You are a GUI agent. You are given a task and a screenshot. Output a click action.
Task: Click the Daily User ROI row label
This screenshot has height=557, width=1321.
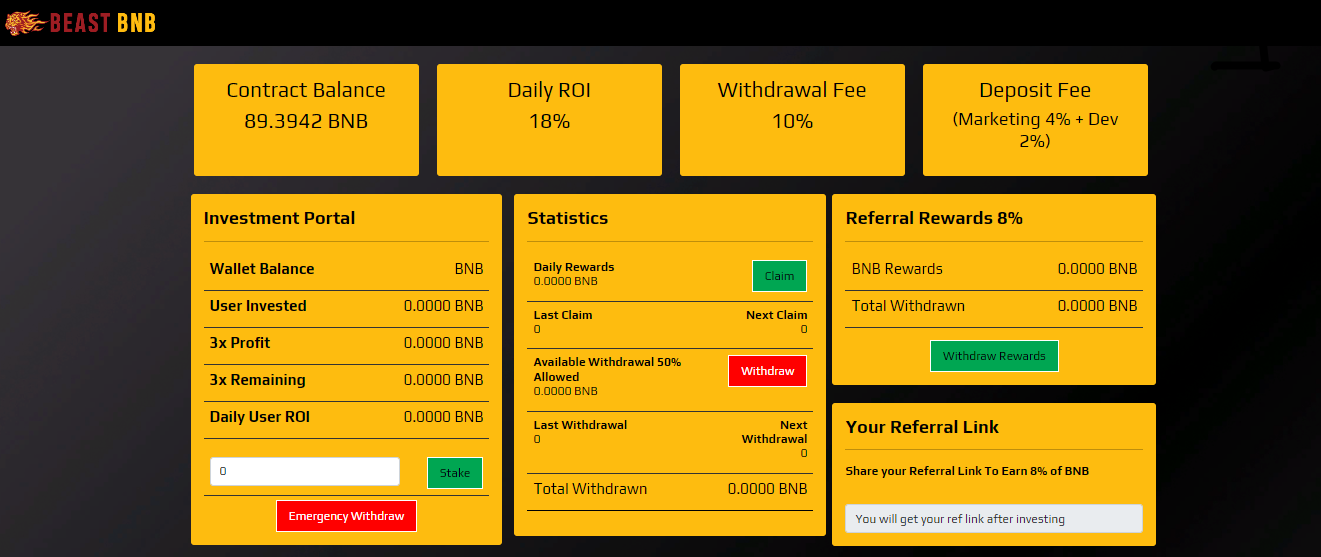click(x=260, y=417)
